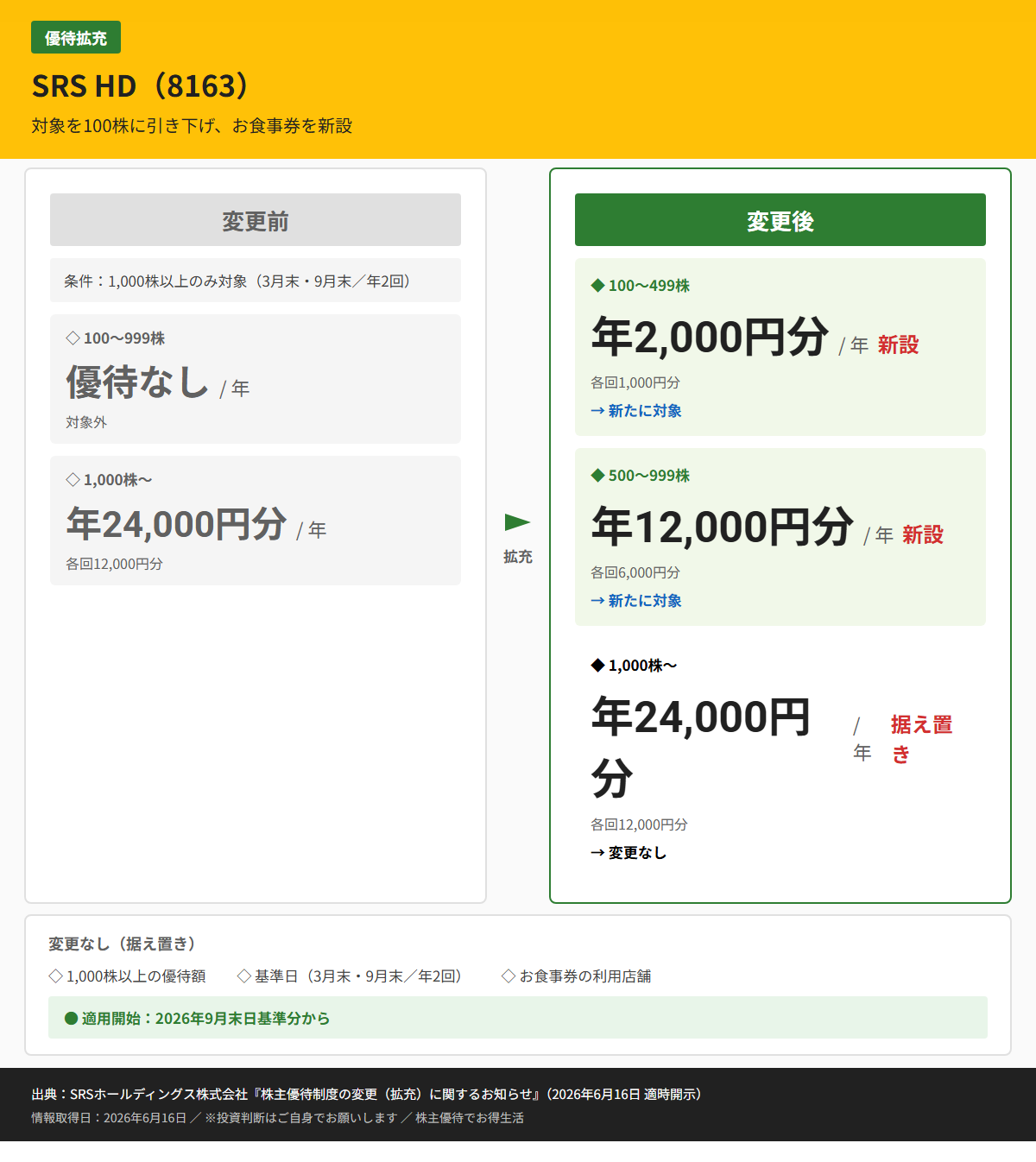Click 各回12,000円分 in 変更前 panel
Screen dimensions: 1036x1162
pyautogui.click(x=115, y=564)
